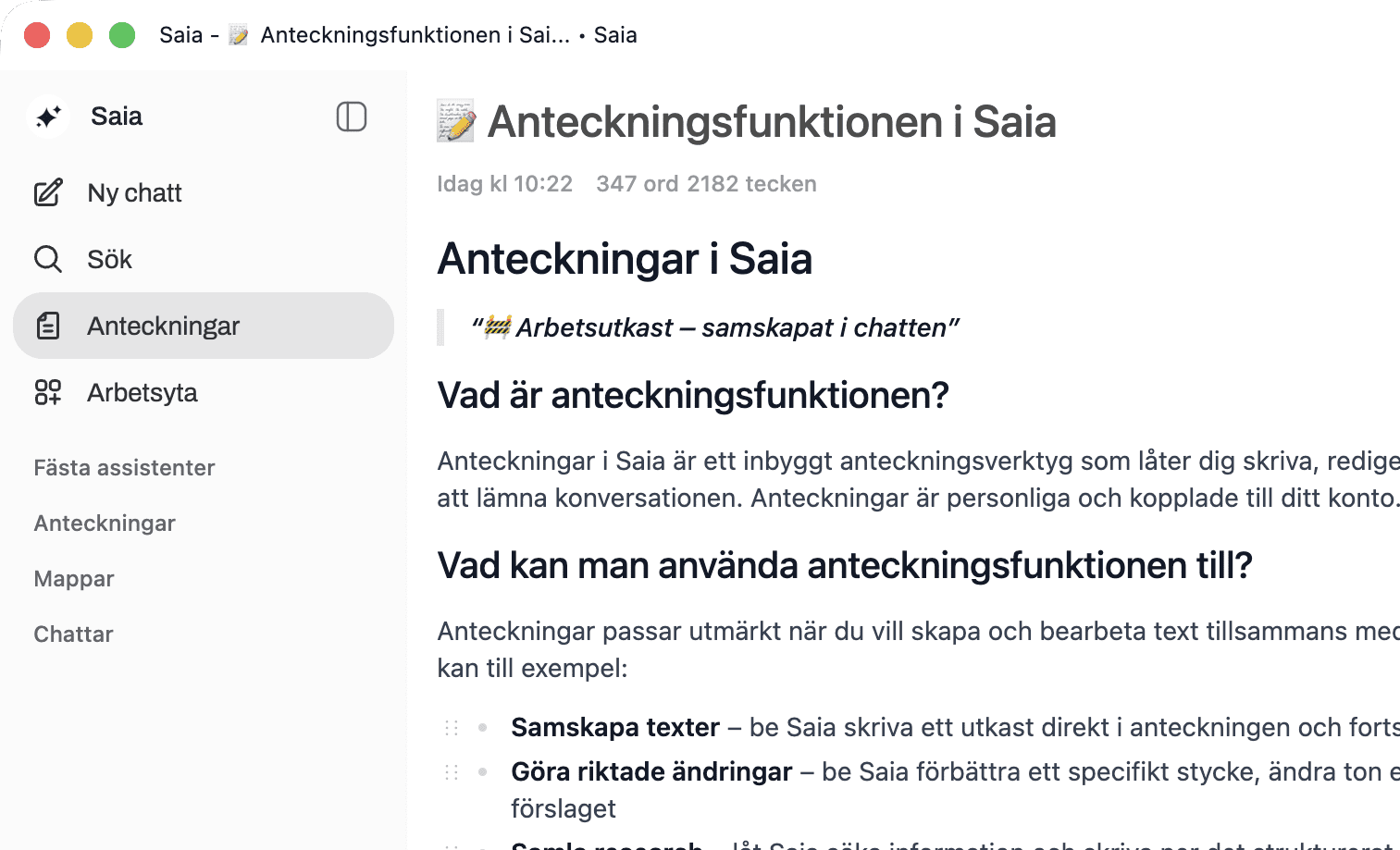Image resolution: width=1400 pixels, height=850 pixels.
Task: Click the Arbetsutkast quote block
Action: click(x=714, y=327)
